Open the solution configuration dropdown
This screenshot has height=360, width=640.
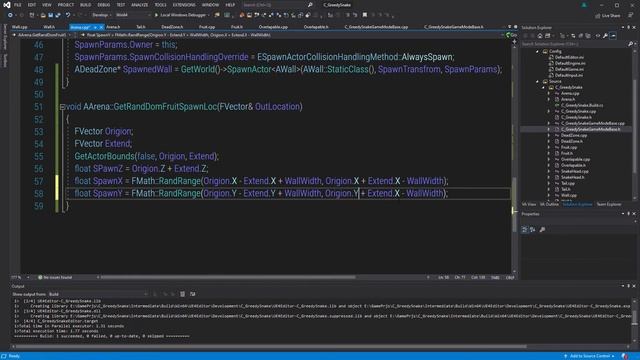point(101,15)
